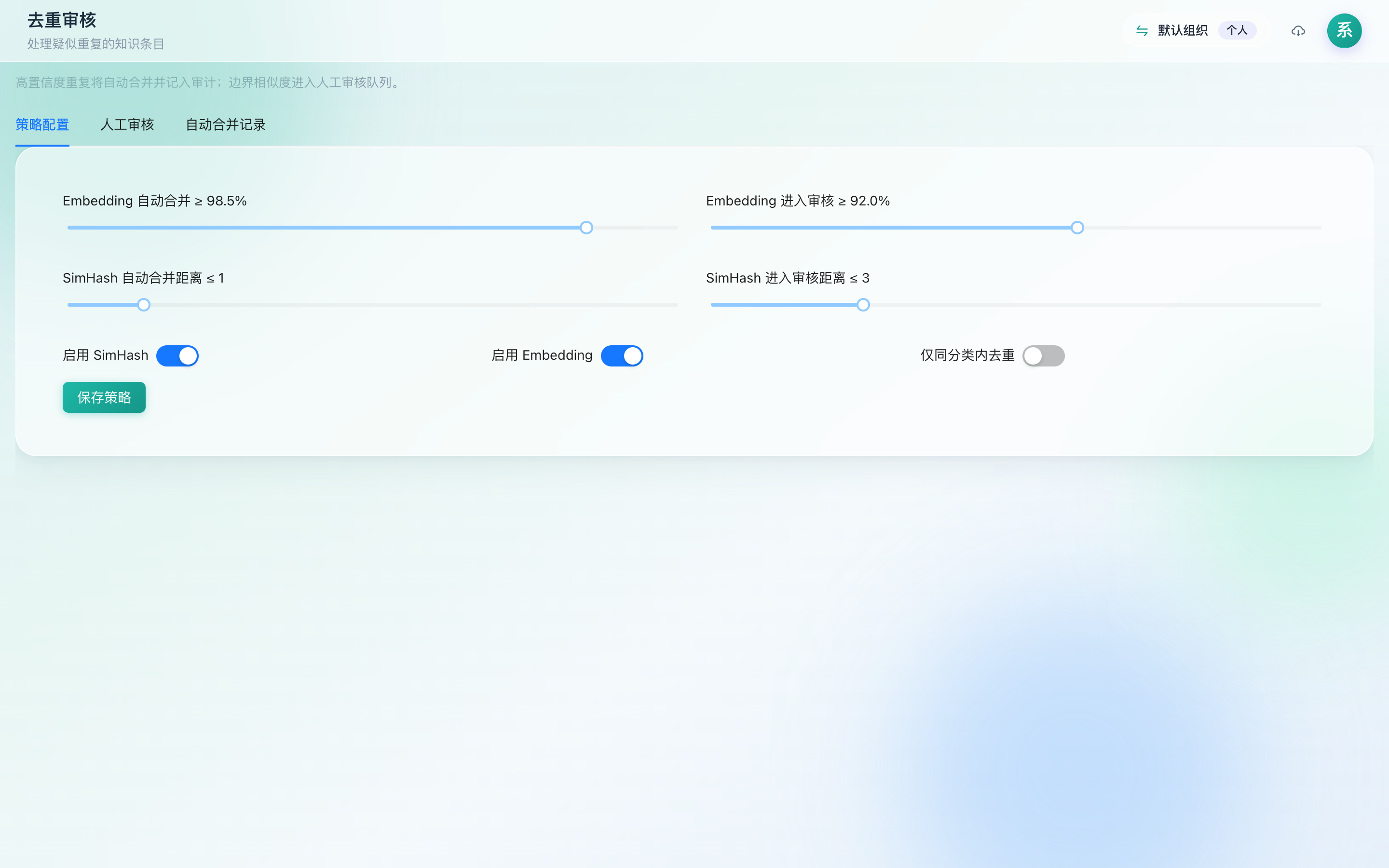
Task: Enable the 仅同分类内去重 switch
Action: tap(1043, 356)
